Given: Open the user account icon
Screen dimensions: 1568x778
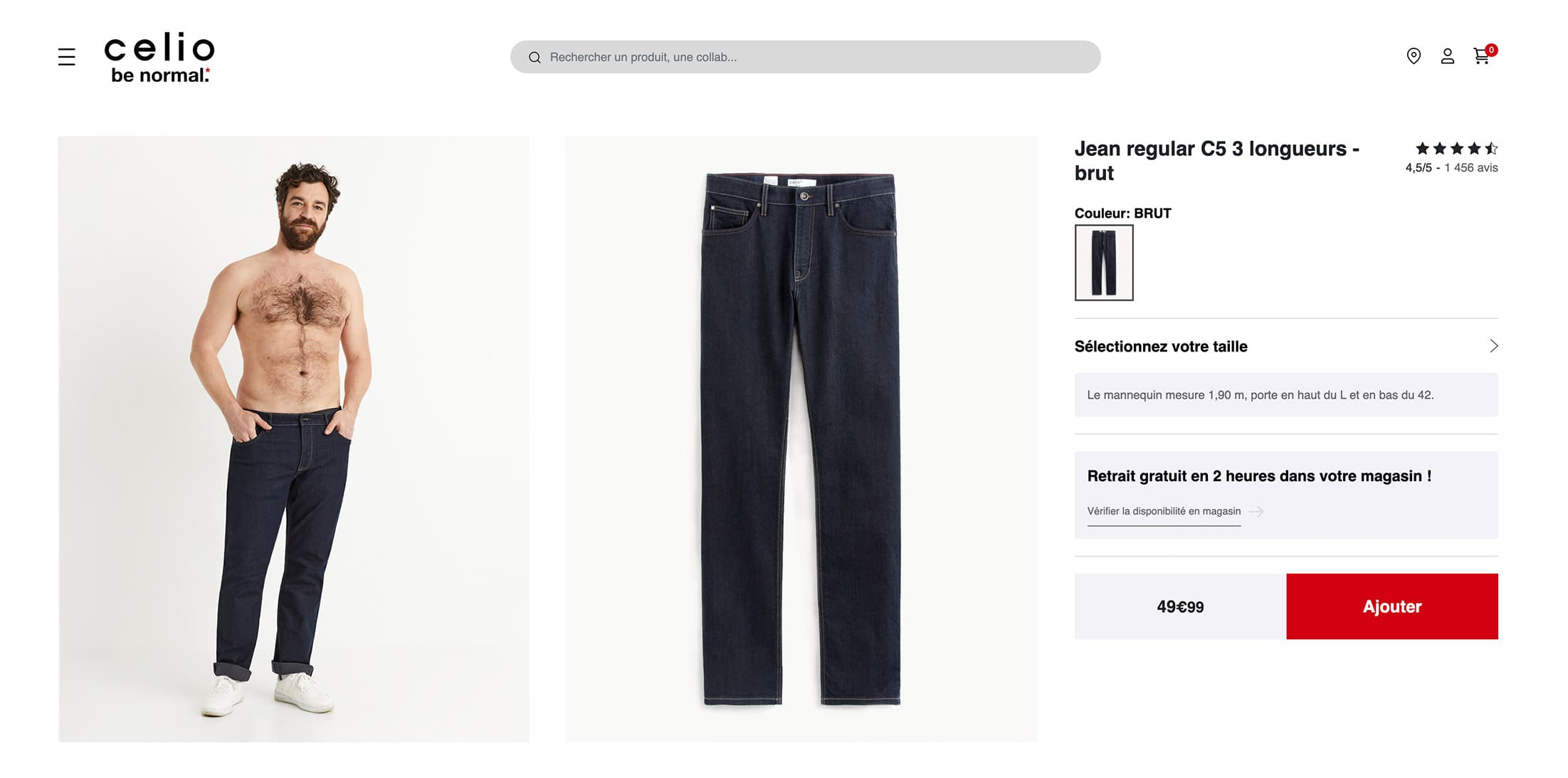Looking at the screenshot, I should 1447,56.
